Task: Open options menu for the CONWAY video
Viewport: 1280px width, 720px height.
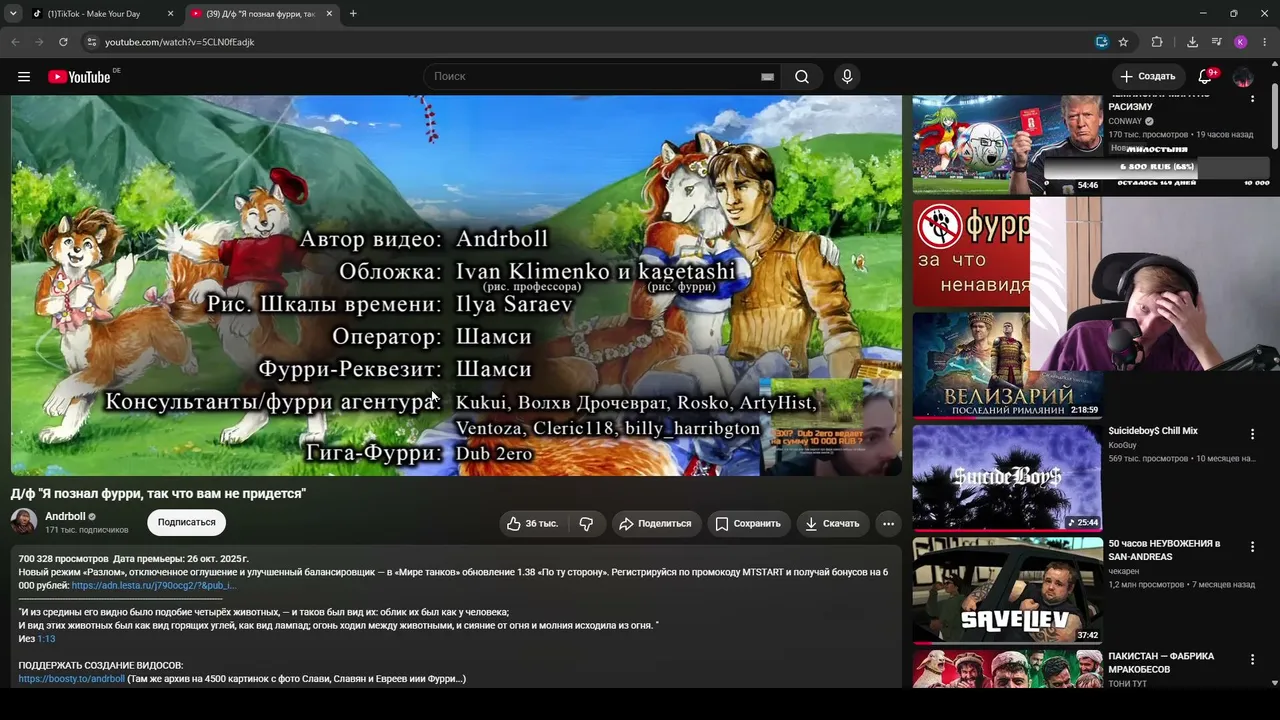Action: (x=1252, y=98)
